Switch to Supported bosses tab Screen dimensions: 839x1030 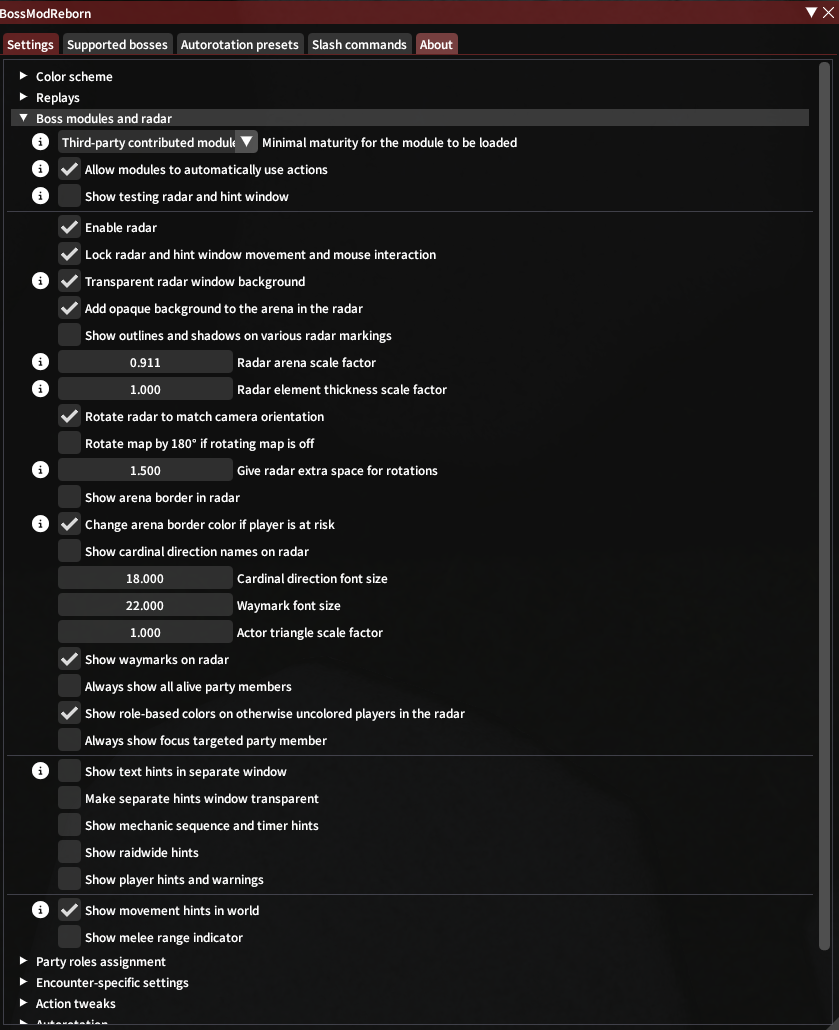(117, 44)
